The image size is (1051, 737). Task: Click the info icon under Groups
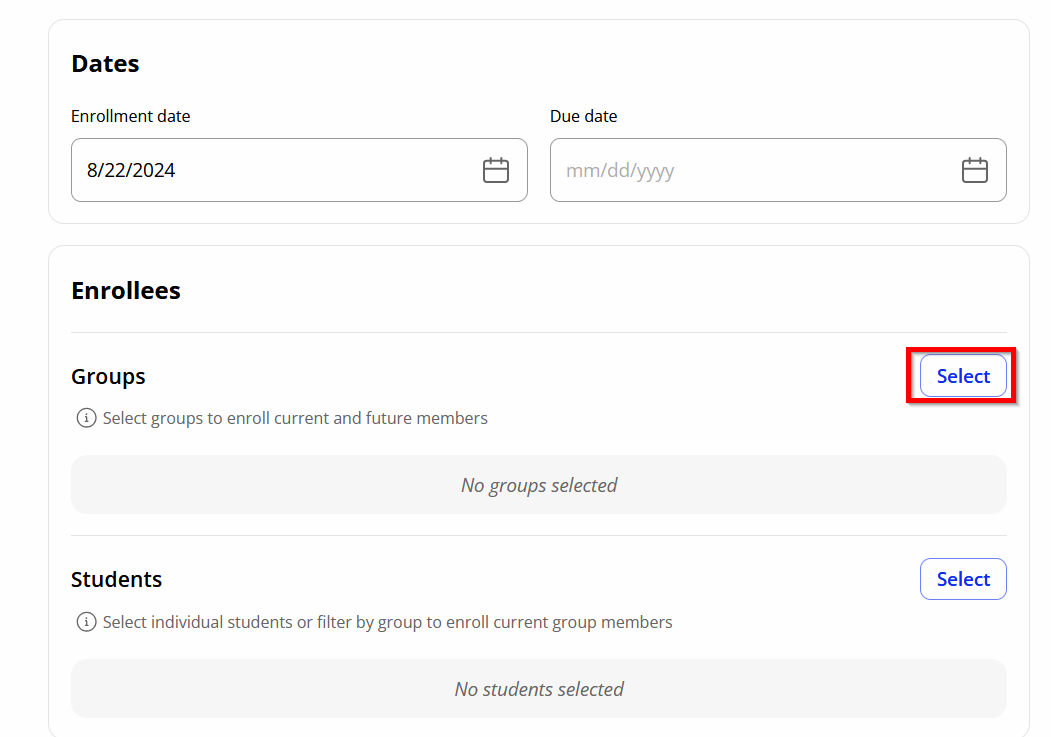(x=86, y=418)
